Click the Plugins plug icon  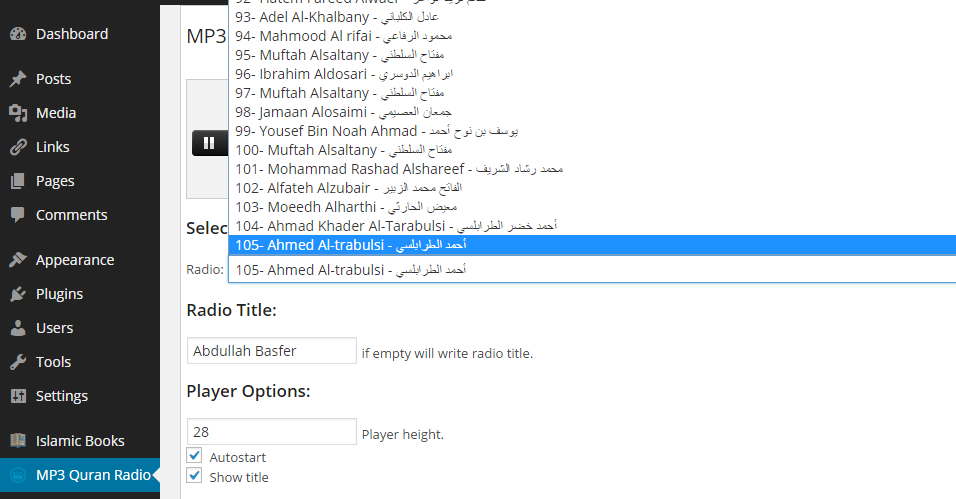[x=18, y=294]
